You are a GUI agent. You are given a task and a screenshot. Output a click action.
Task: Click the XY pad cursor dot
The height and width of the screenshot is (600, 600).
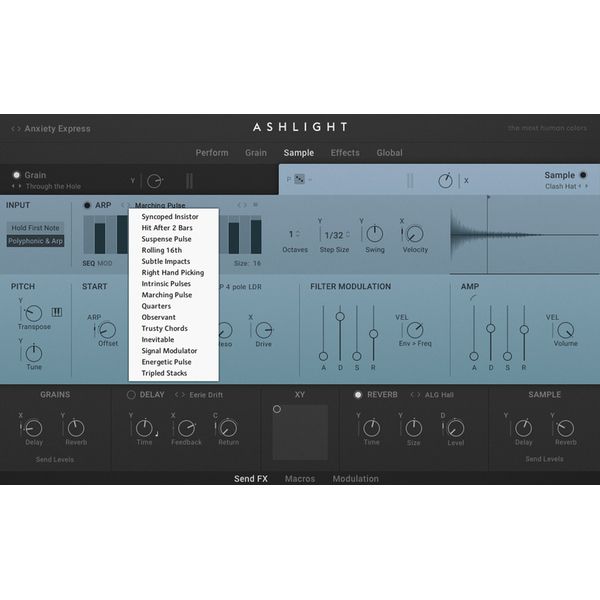click(x=277, y=409)
